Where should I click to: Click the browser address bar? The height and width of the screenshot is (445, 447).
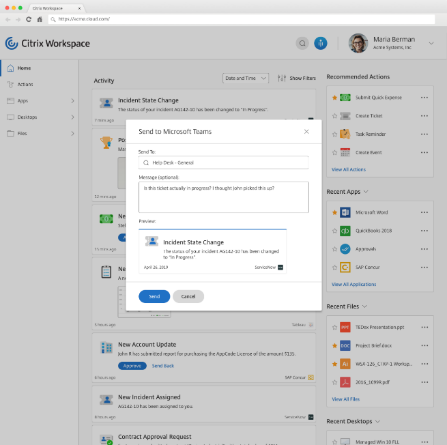(242, 19)
